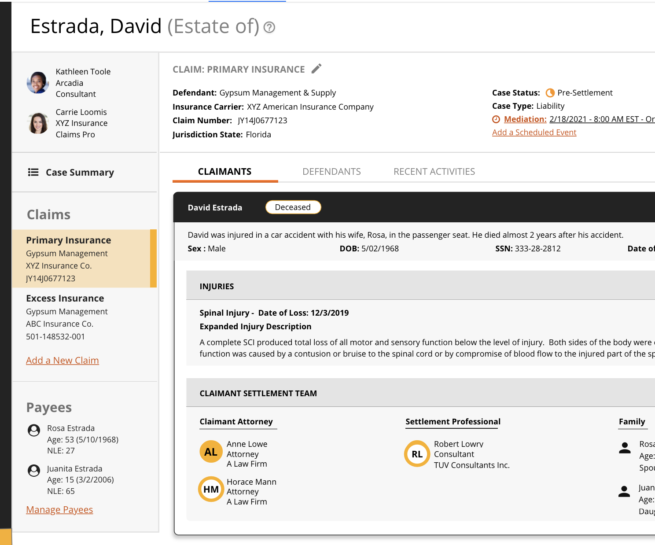Click Juanita Estrada's payee person icon
The width and height of the screenshot is (655, 545).
point(34,470)
